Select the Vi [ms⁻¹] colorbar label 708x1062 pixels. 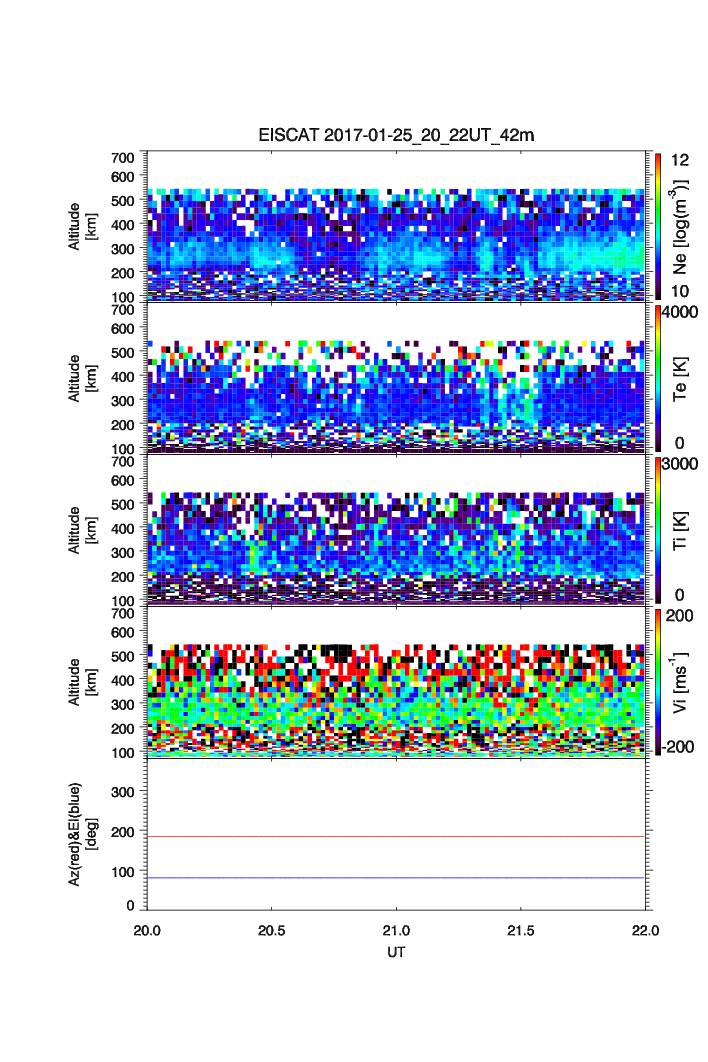[682, 682]
